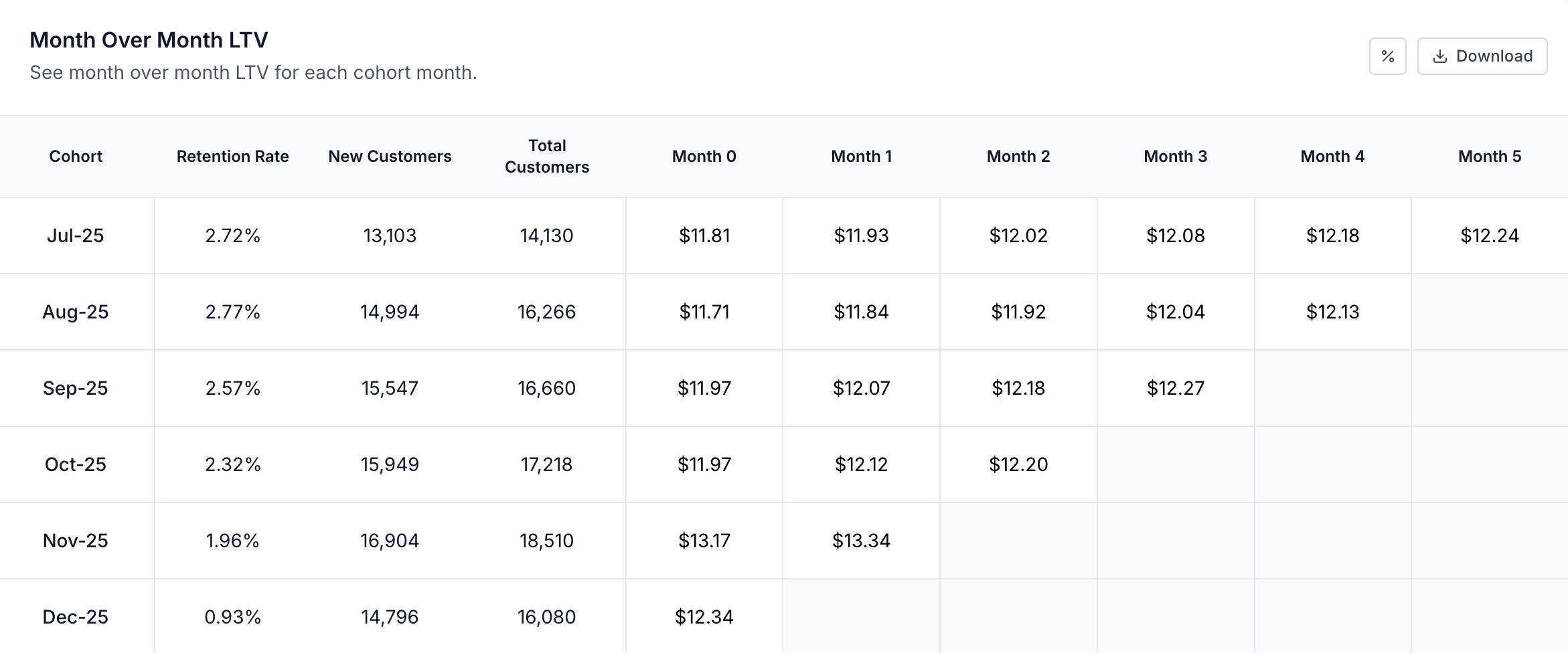Click the Month 0 column header
1568x653 pixels.
point(704,156)
